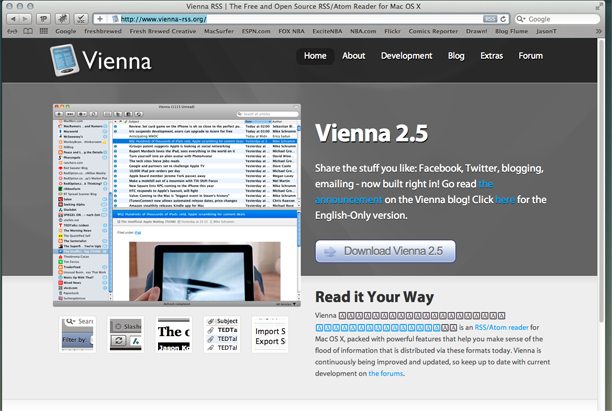The width and height of the screenshot is (612, 411).
Task: Open the search engine magnifier dropdown
Action: (x=521, y=19)
